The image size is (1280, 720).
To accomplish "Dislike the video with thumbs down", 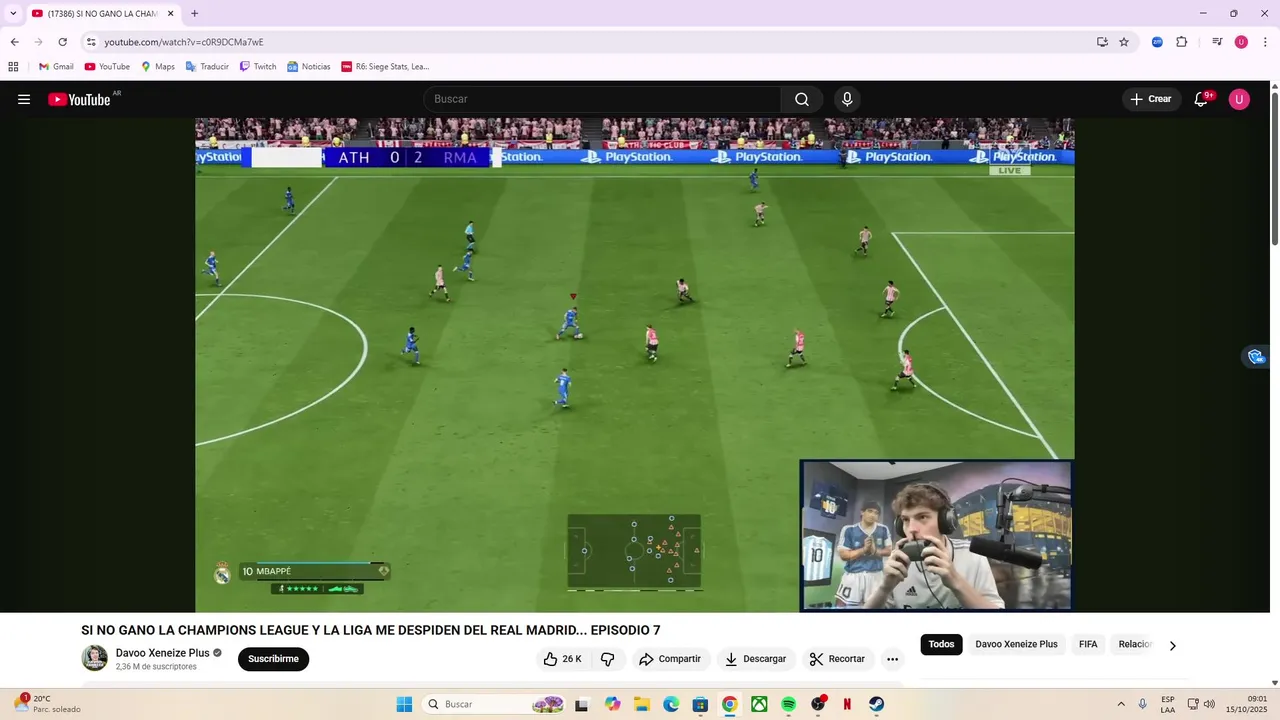I will tap(607, 659).
